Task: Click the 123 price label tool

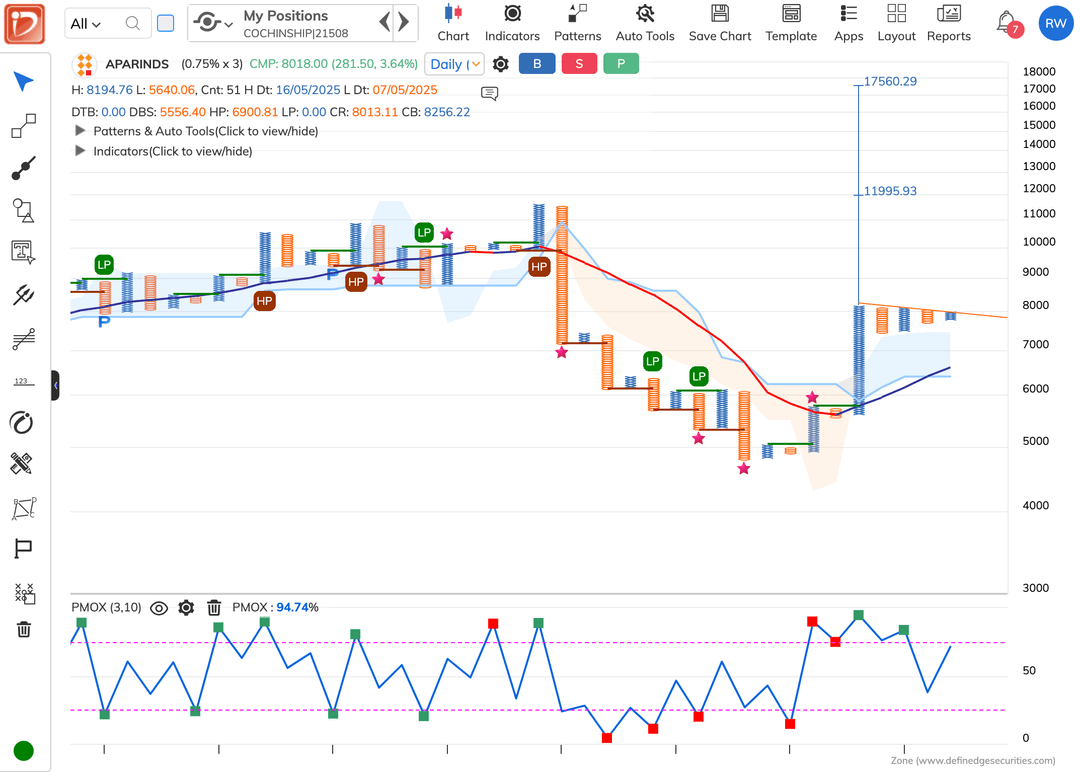Action: point(23,381)
